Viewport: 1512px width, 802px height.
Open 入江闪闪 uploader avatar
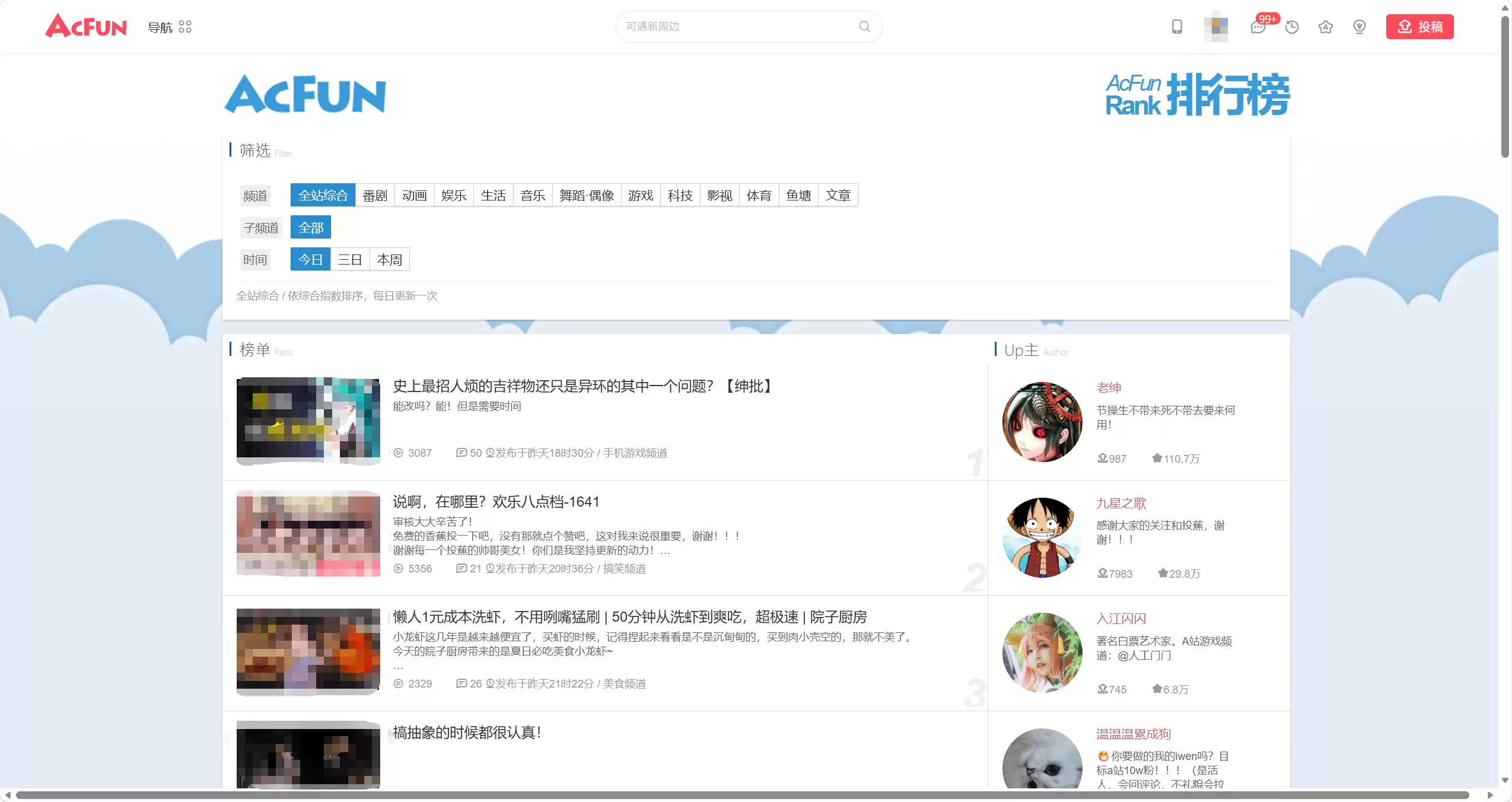(1042, 653)
